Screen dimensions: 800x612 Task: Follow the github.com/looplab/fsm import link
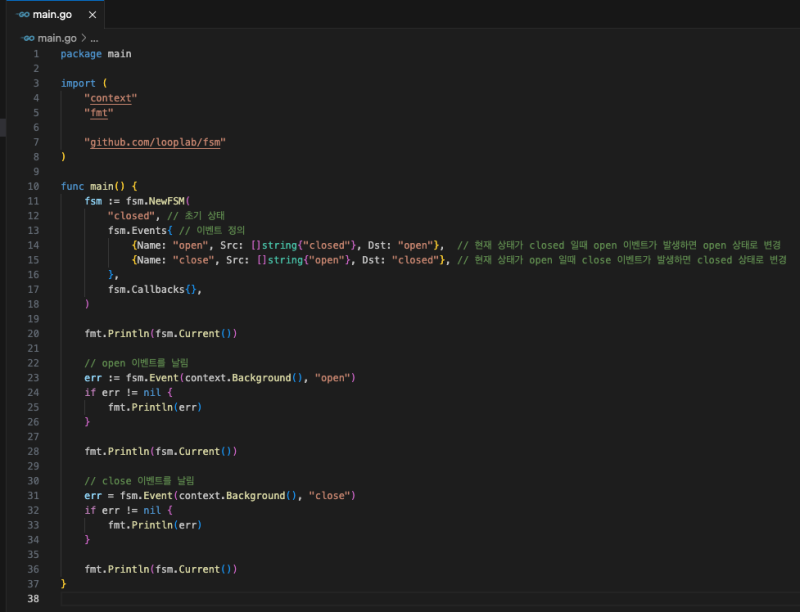157,143
